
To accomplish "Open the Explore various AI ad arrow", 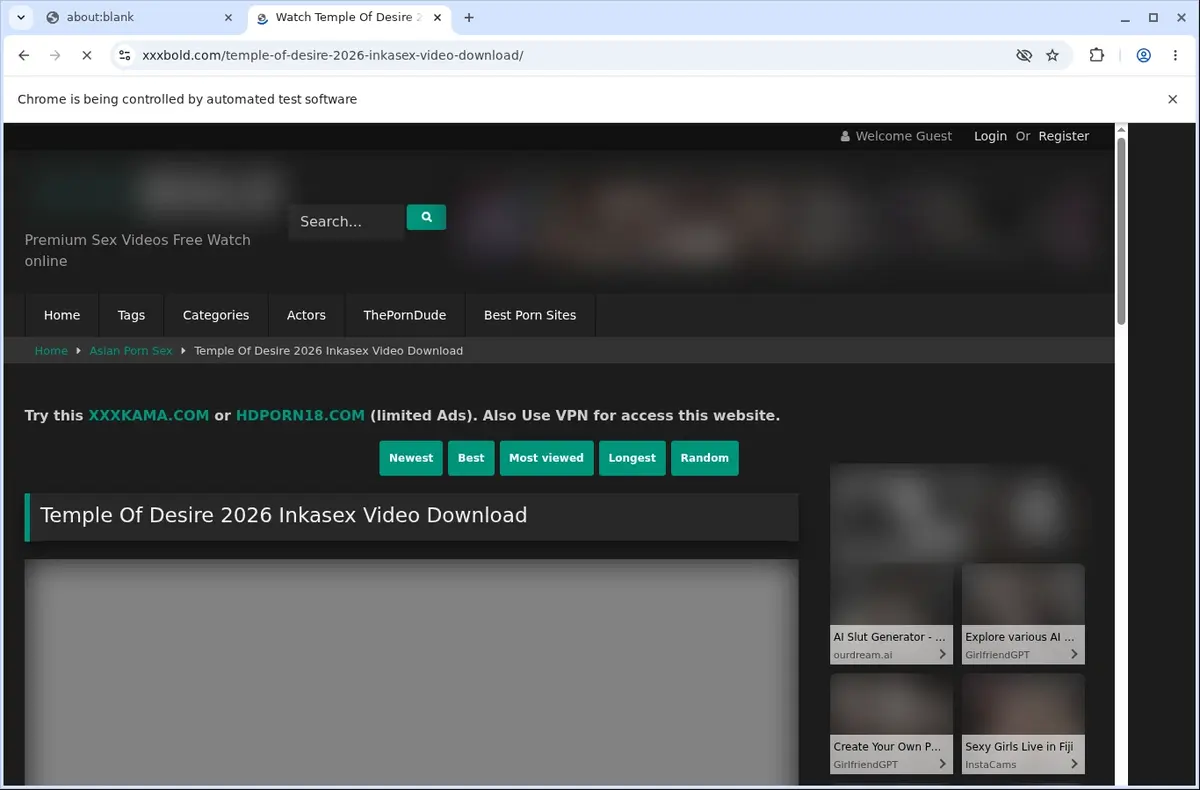I will click(x=1074, y=655).
